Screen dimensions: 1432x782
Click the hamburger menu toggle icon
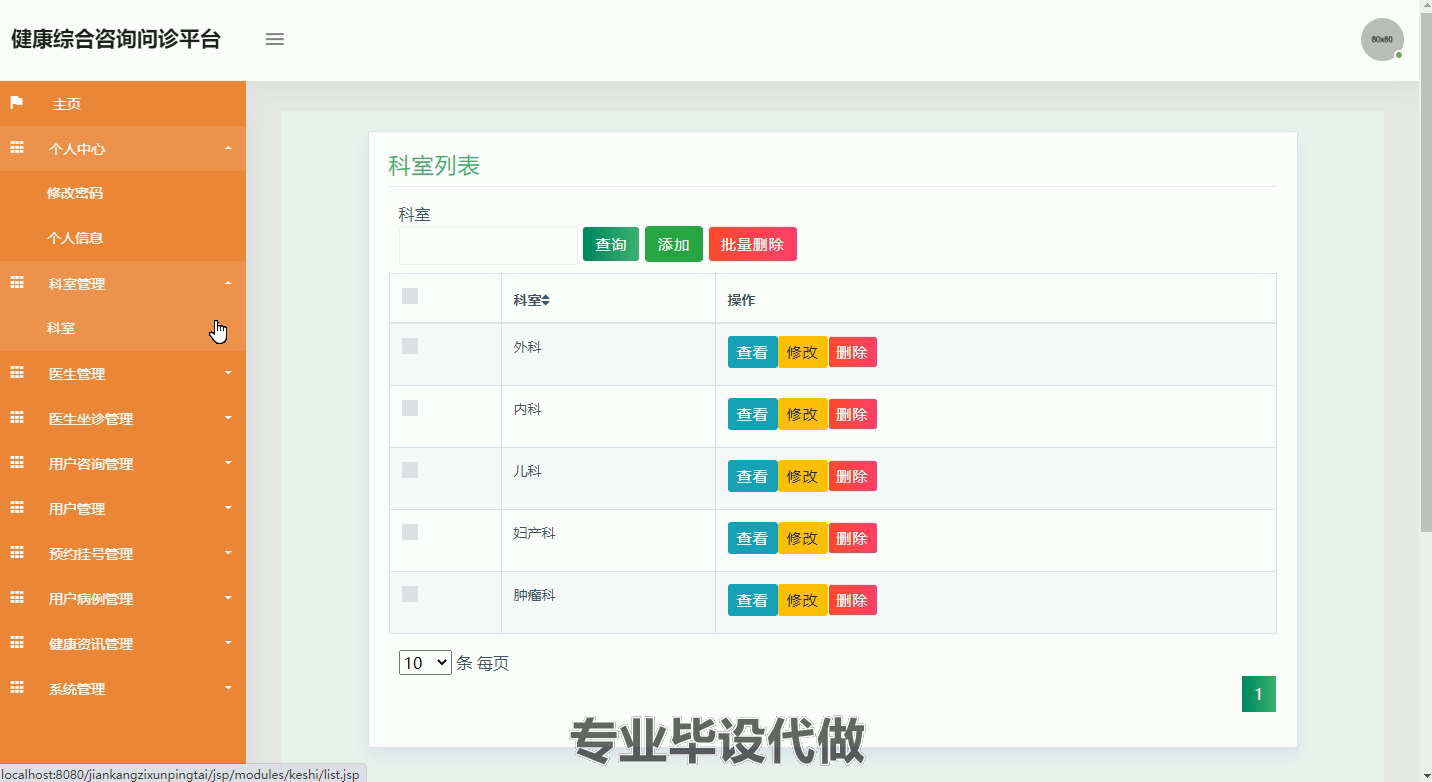[x=275, y=39]
